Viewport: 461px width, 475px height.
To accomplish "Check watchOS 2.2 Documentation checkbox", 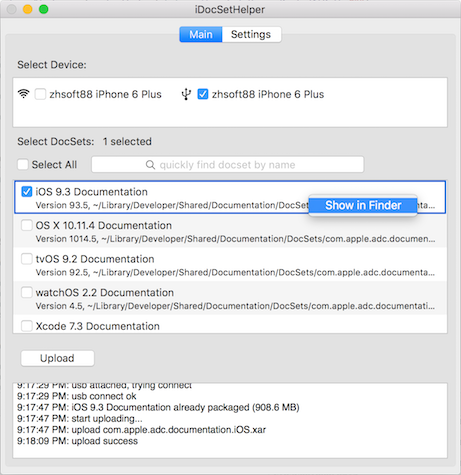I will 27,292.
